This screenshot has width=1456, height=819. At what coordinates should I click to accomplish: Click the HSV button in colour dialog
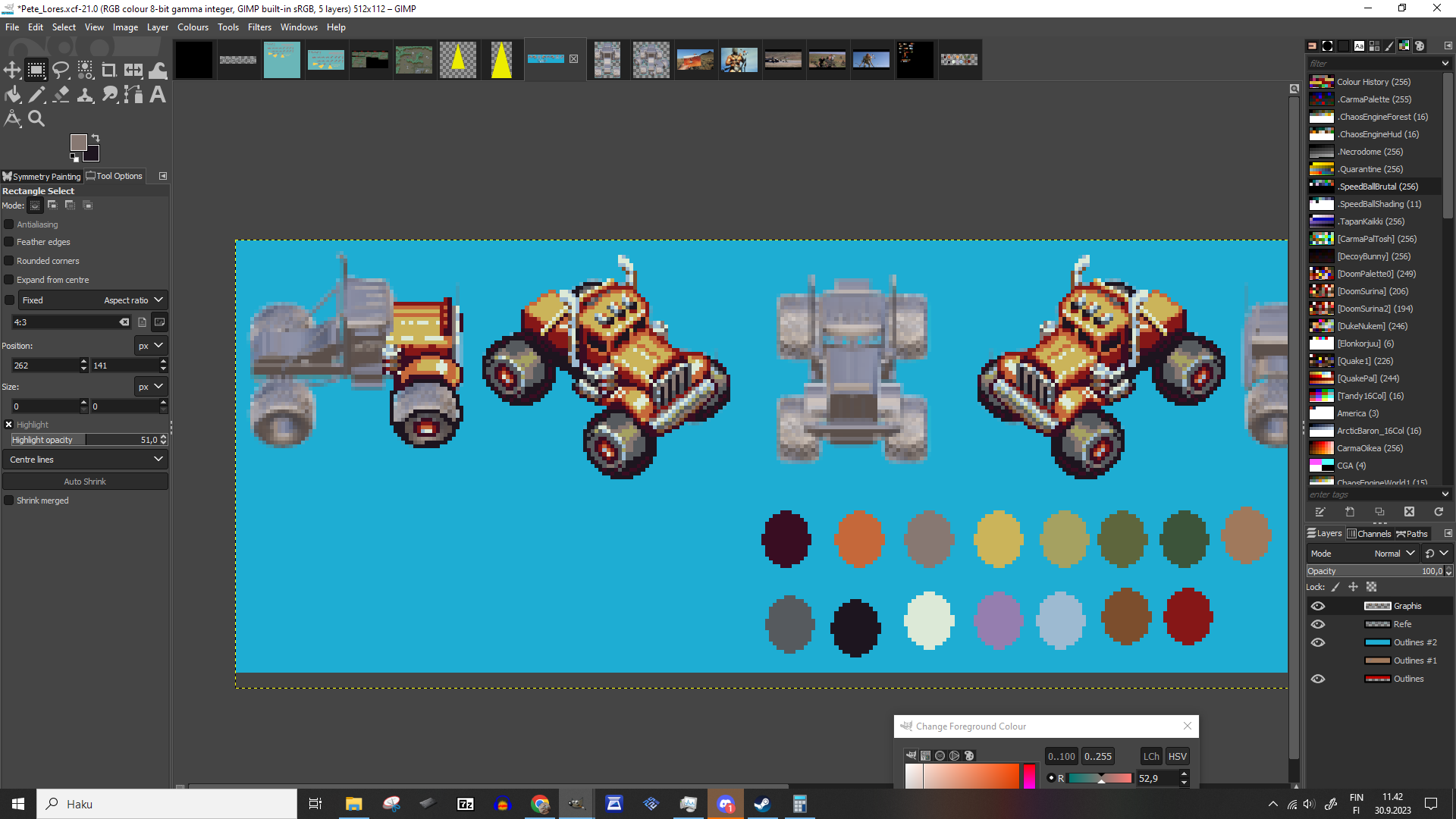1177,756
